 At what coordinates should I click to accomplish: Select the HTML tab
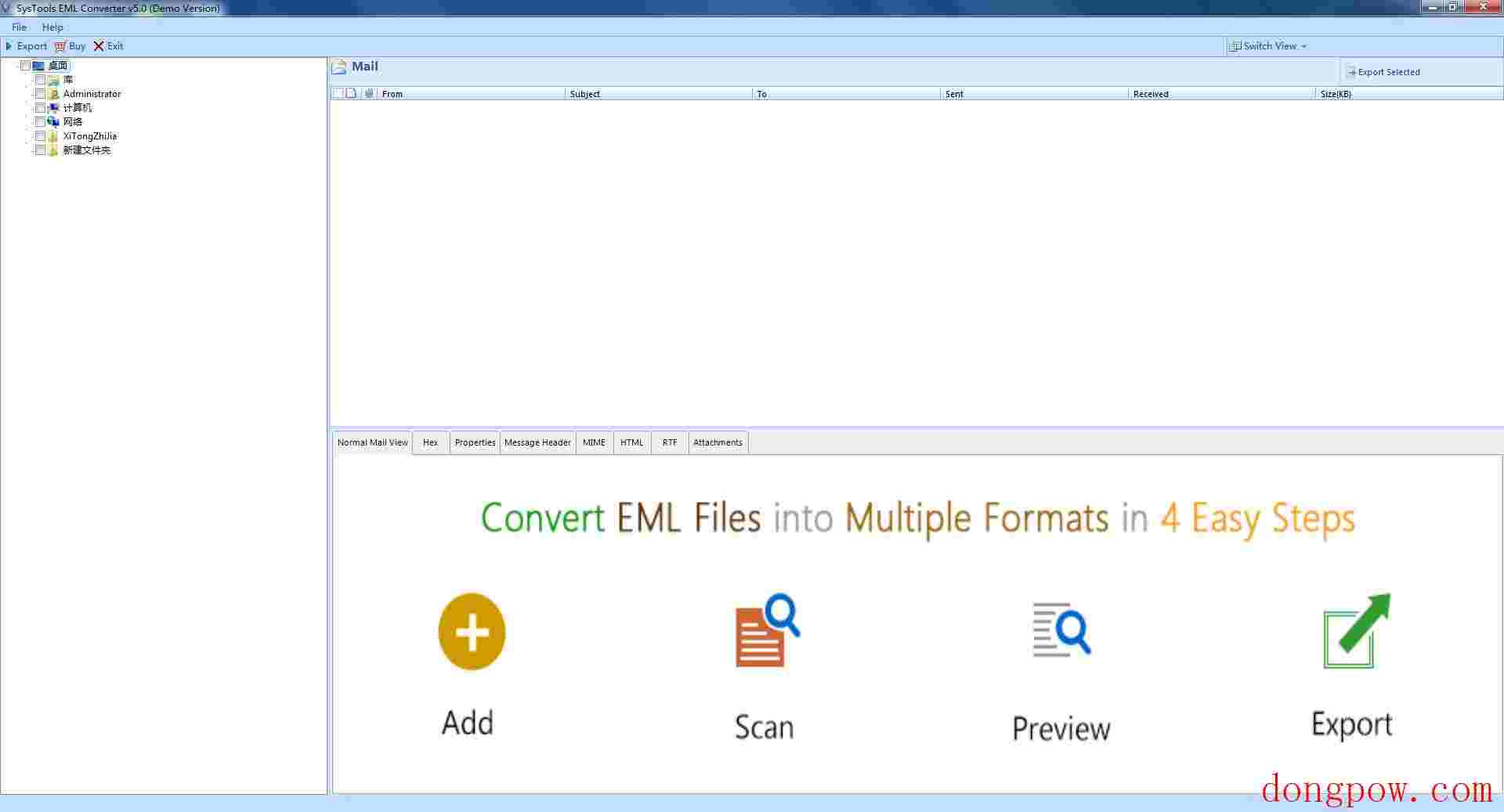click(x=631, y=442)
